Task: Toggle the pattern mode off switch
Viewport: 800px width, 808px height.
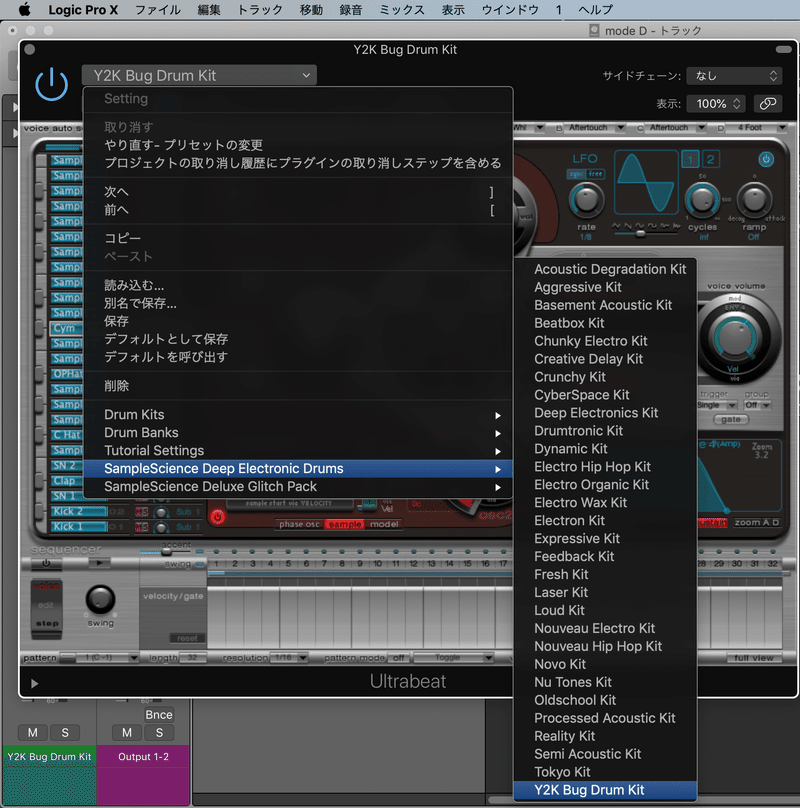Action: point(399,658)
